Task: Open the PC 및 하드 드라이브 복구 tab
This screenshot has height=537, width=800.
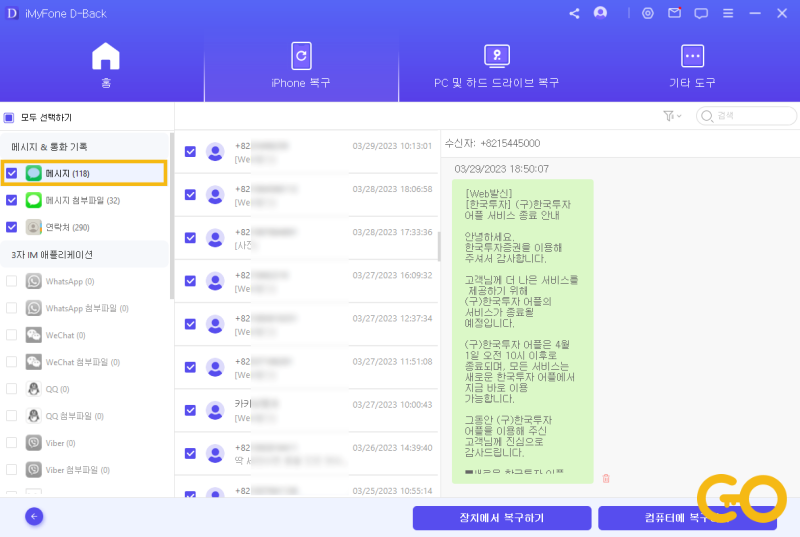Action: click(496, 66)
